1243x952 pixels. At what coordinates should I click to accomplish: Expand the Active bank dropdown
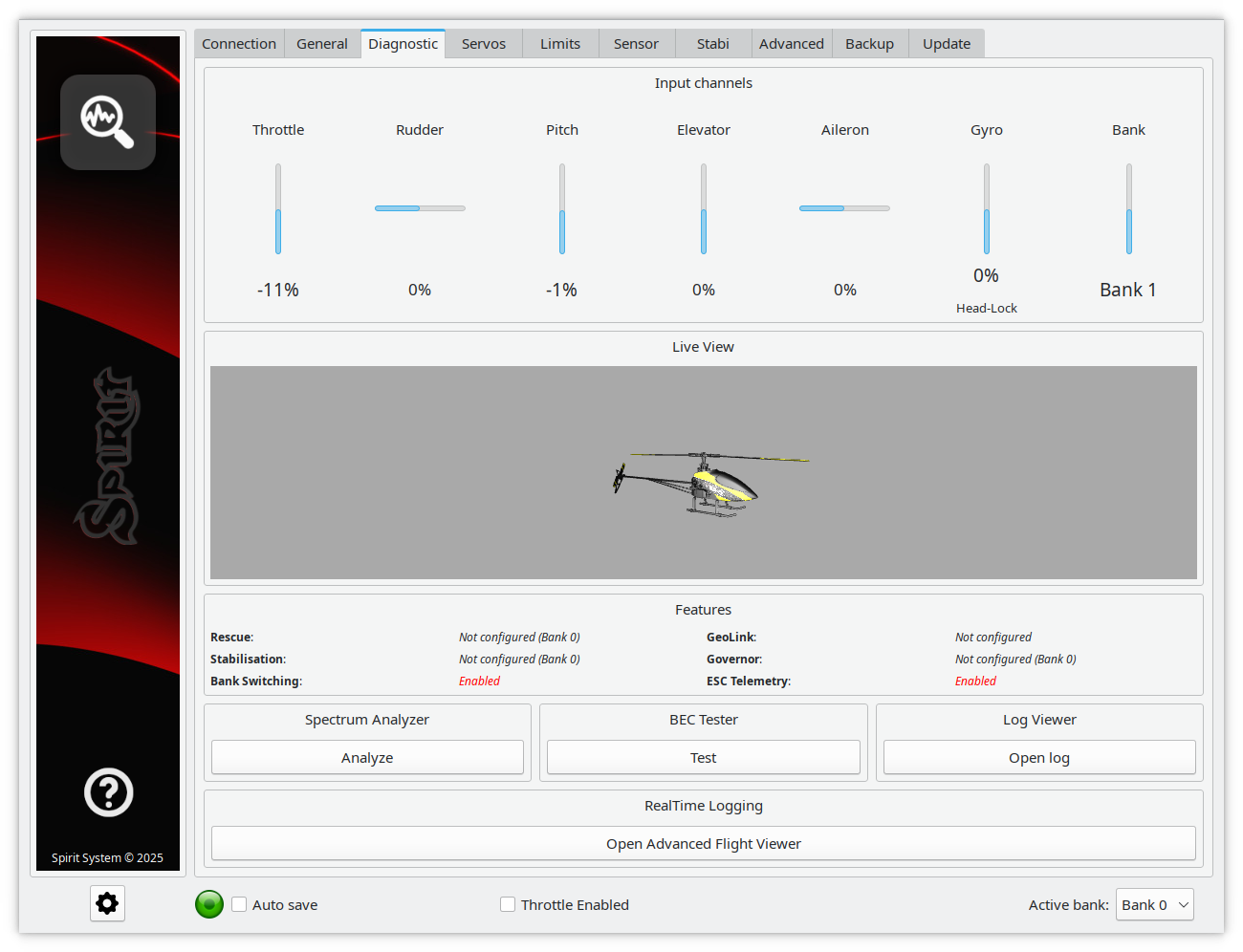click(x=1154, y=904)
